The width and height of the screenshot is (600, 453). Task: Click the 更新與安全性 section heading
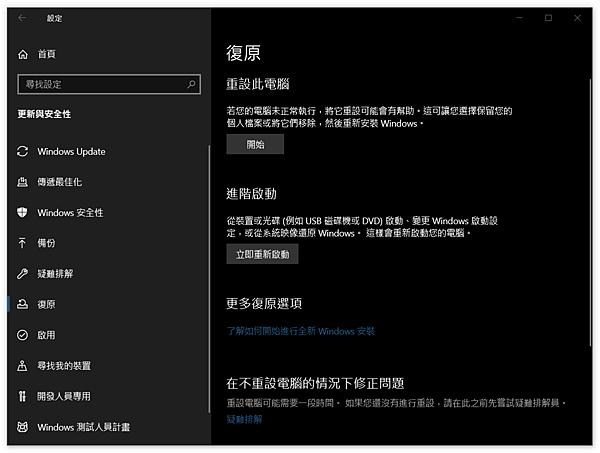click(x=44, y=114)
